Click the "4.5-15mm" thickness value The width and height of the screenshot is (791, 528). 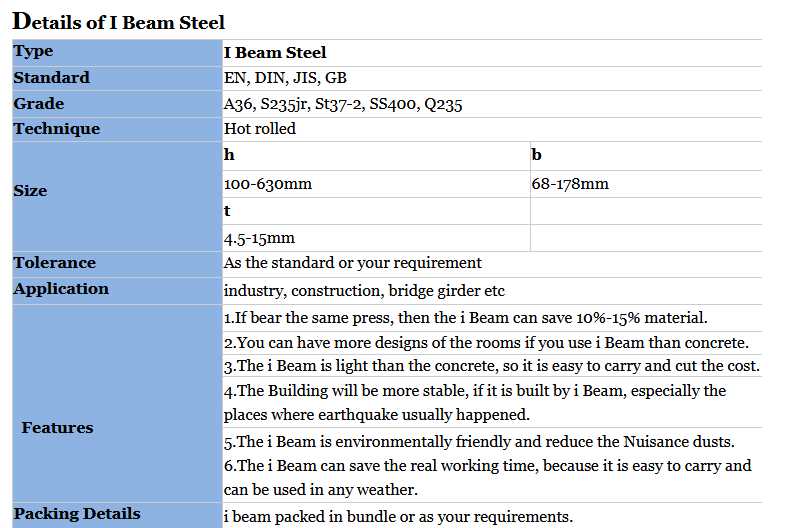260,238
